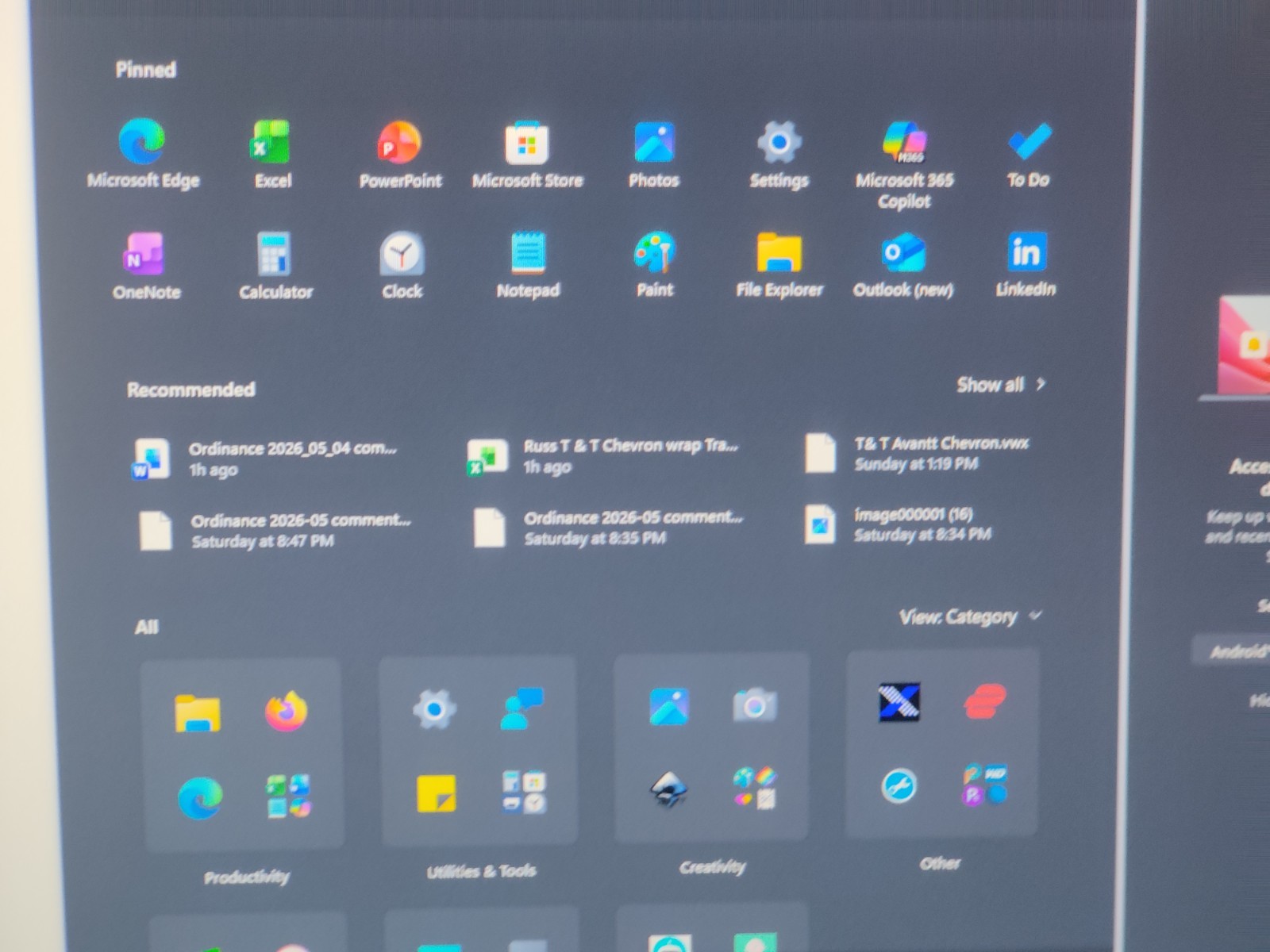Open pinned File Explorer
This screenshot has height=952, width=1270.
[779, 264]
